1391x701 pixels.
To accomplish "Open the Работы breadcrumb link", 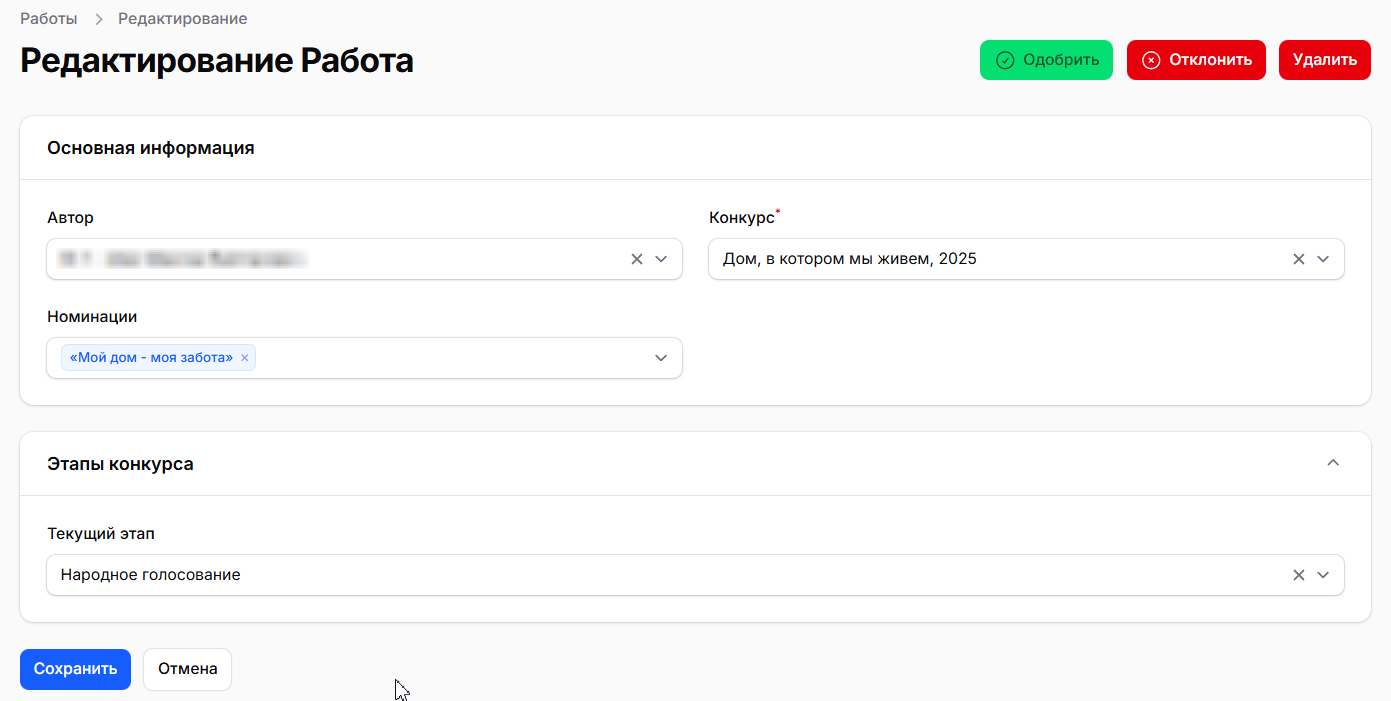I will (x=49, y=19).
